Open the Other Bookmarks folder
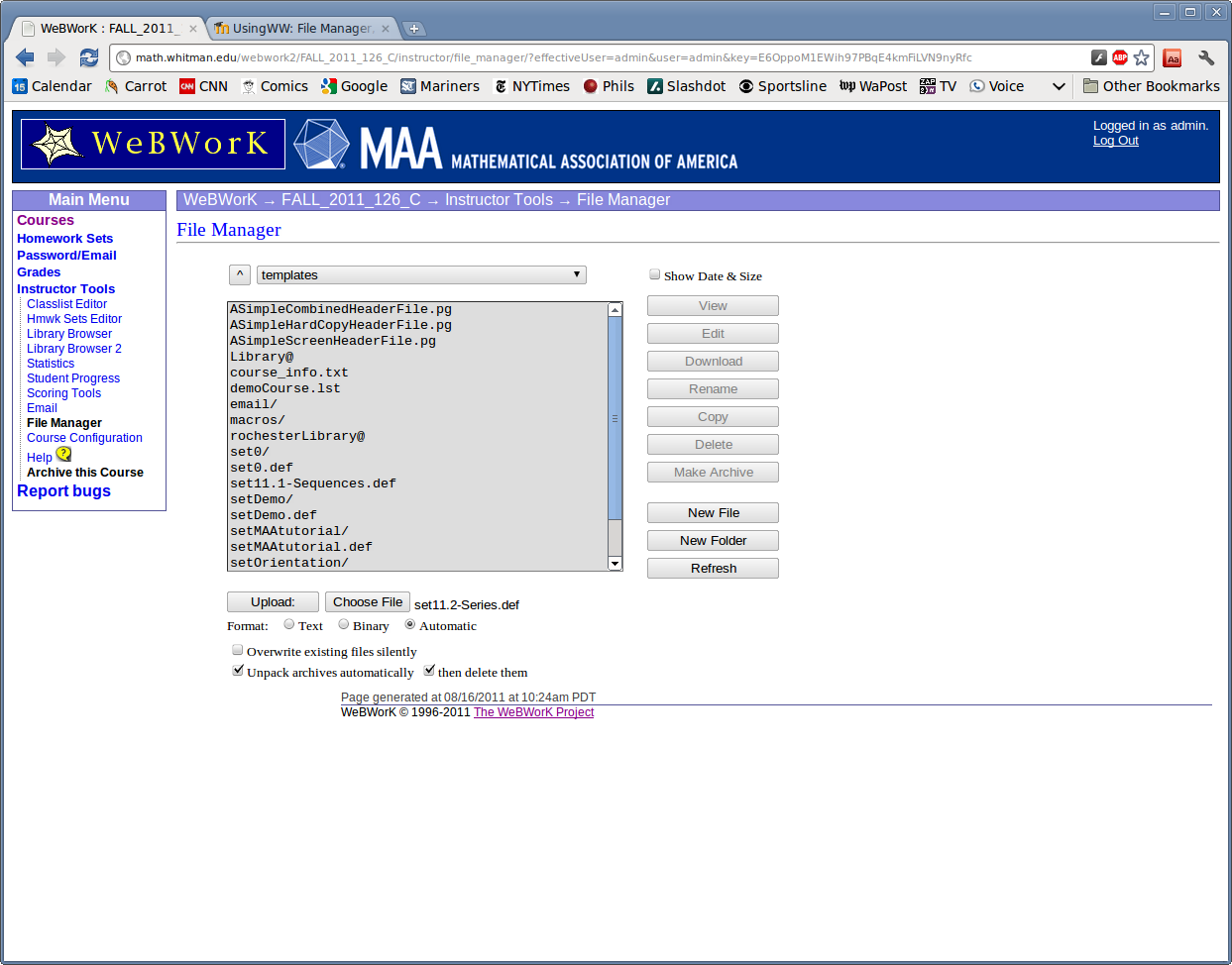Viewport: 1232px width, 965px height. (x=1151, y=86)
